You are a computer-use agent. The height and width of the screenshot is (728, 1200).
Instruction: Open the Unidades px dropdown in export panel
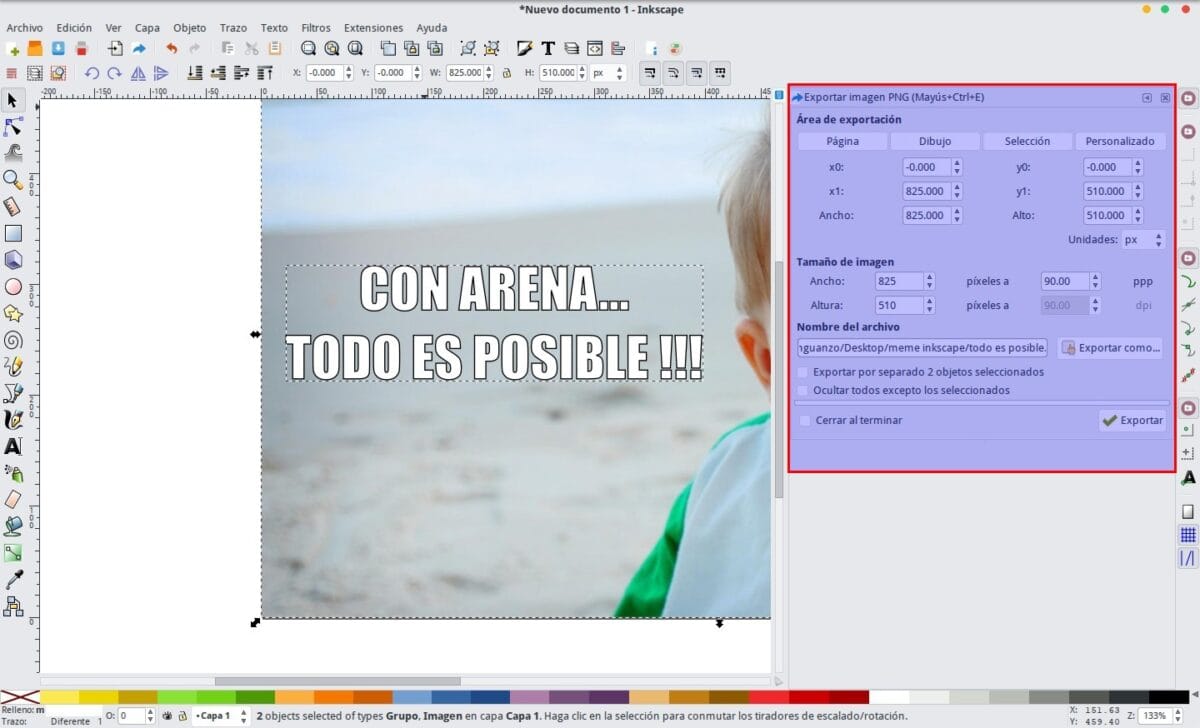1143,240
